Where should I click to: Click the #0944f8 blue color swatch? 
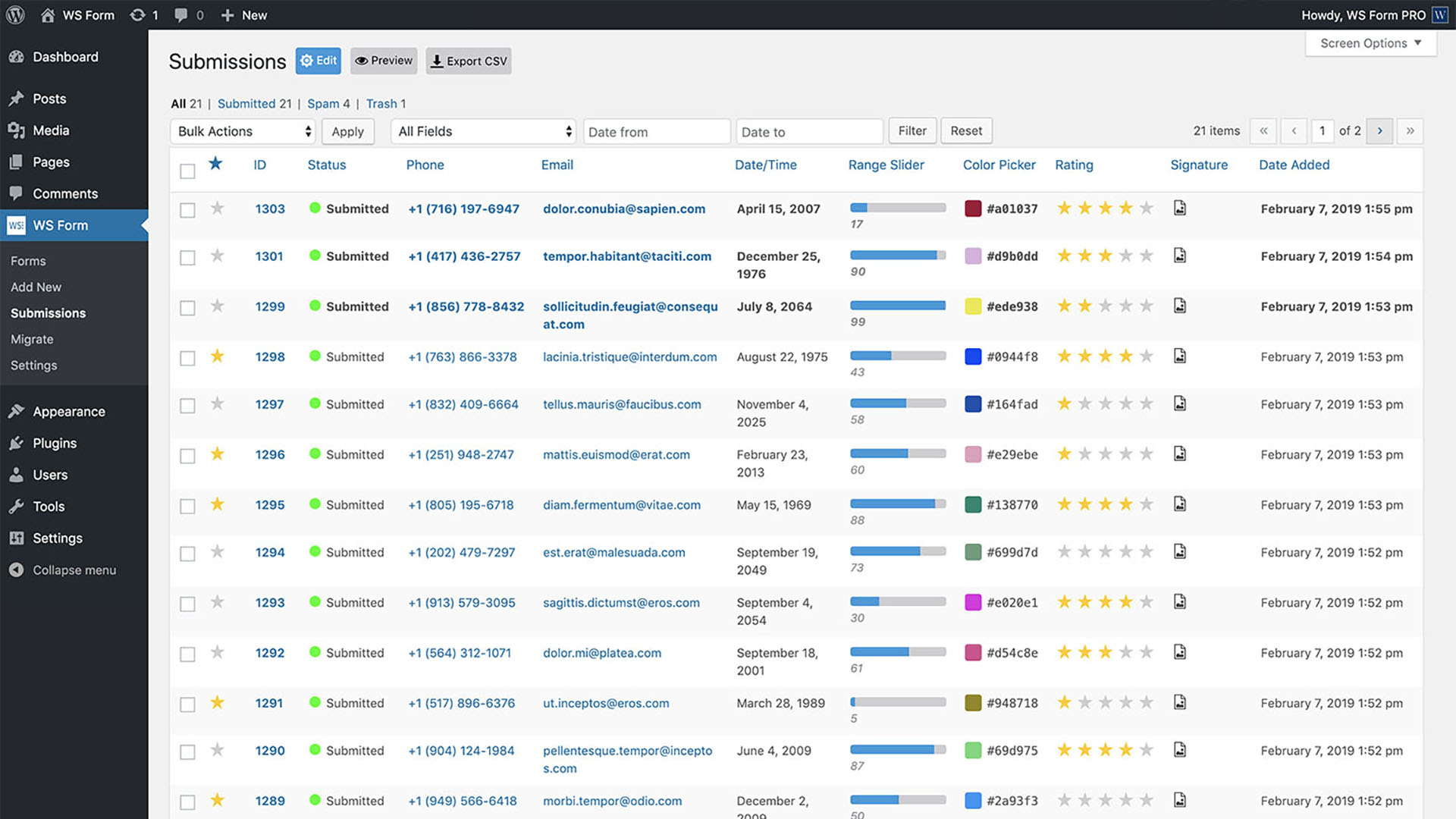coord(973,356)
